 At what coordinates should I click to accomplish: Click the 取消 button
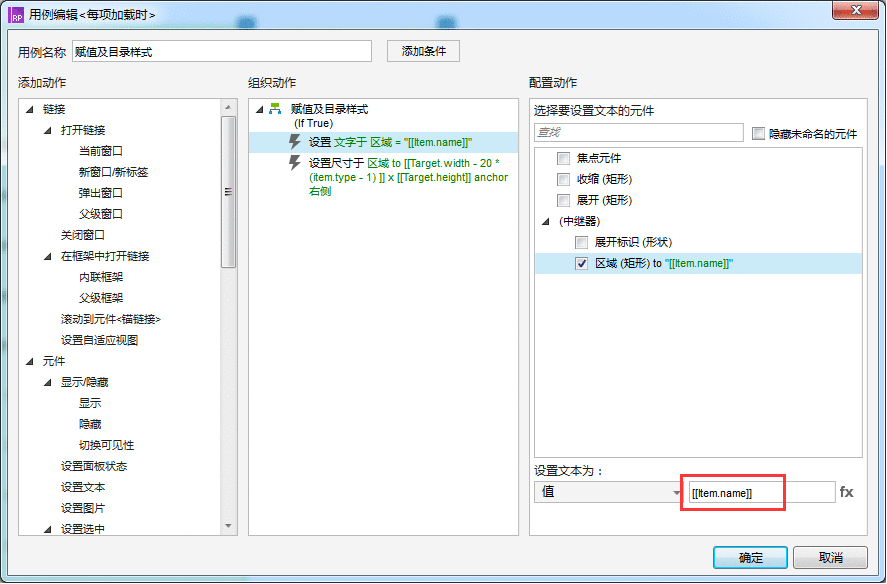(x=830, y=557)
